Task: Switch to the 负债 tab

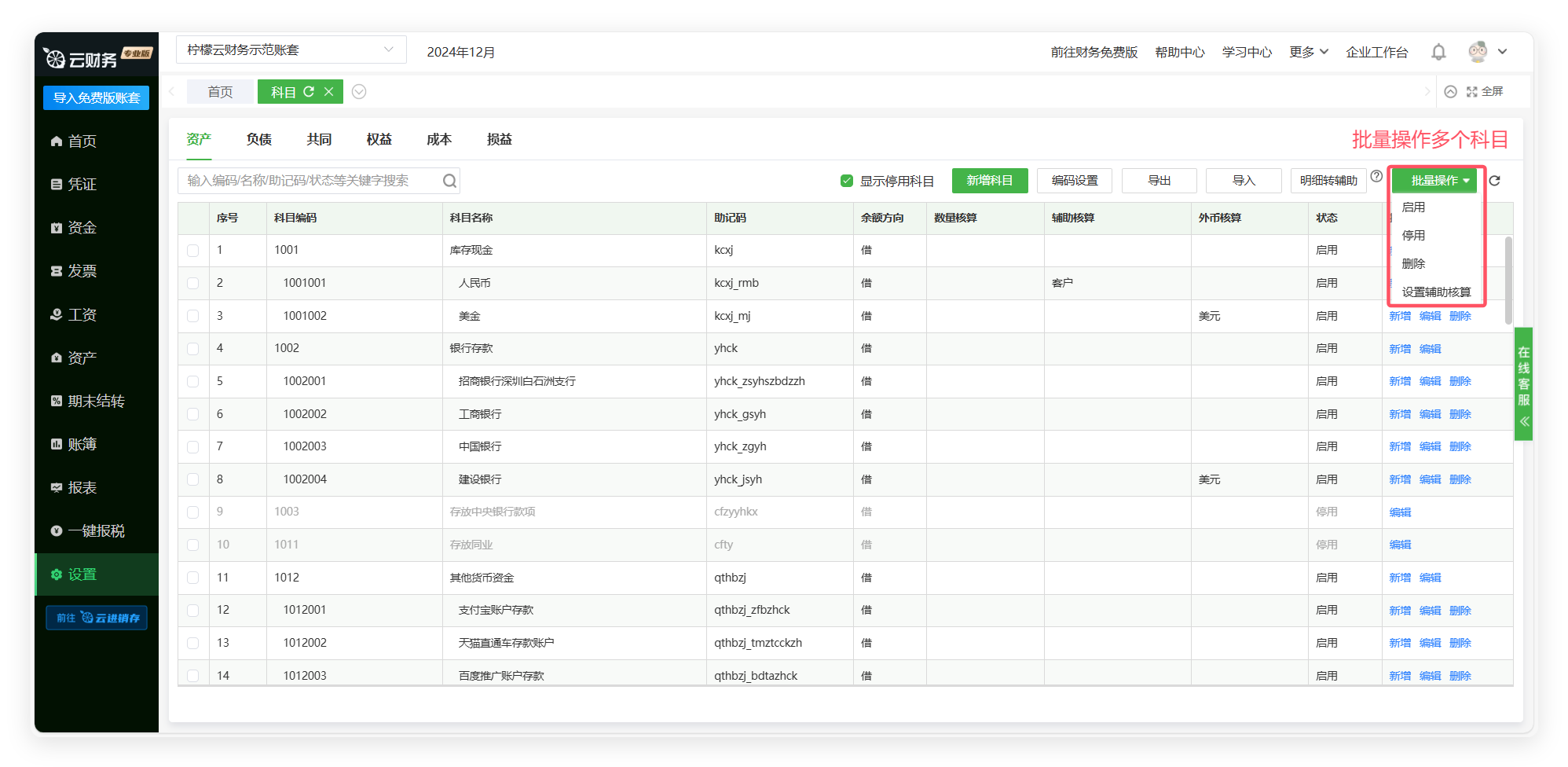Action: (x=258, y=139)
